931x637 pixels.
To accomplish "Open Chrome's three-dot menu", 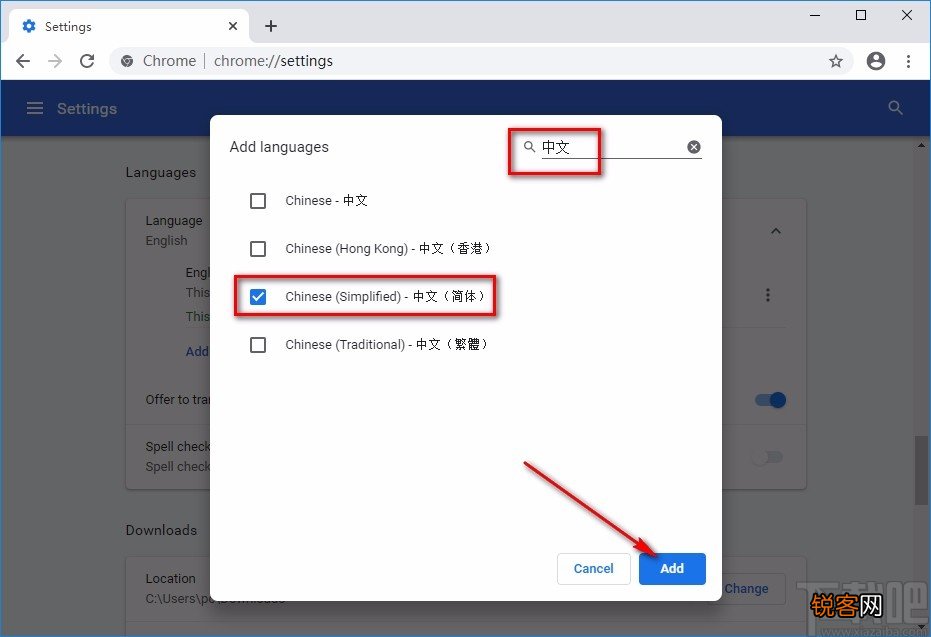I will tap(908, 61).
